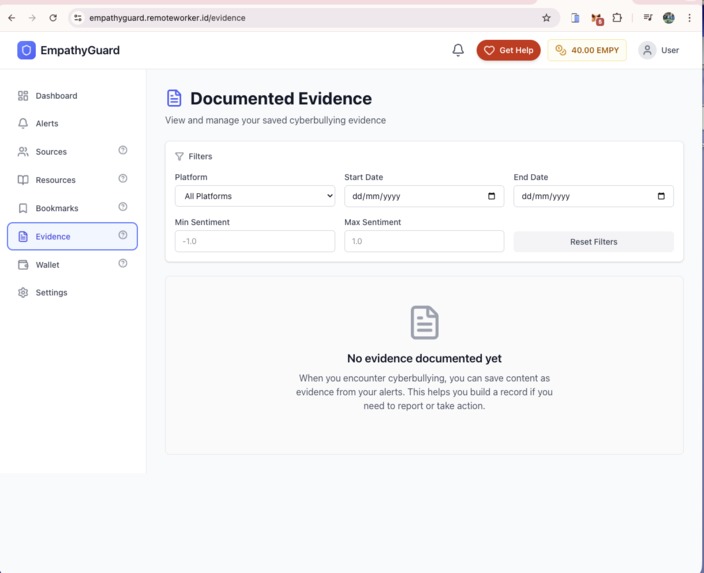Open Bookmarks in sidebar
This screenshot has height=573, width=704.
pyautogui.click(x=72, y=208)
